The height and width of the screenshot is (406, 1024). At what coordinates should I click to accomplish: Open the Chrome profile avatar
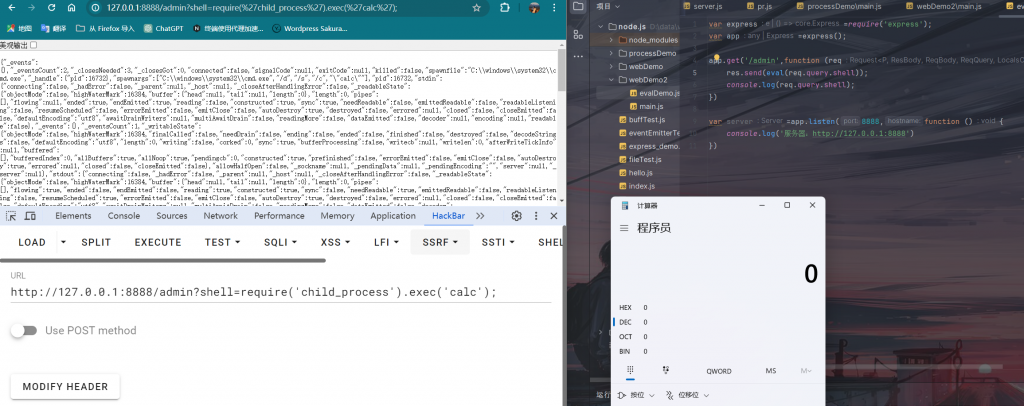click(534, 8)
